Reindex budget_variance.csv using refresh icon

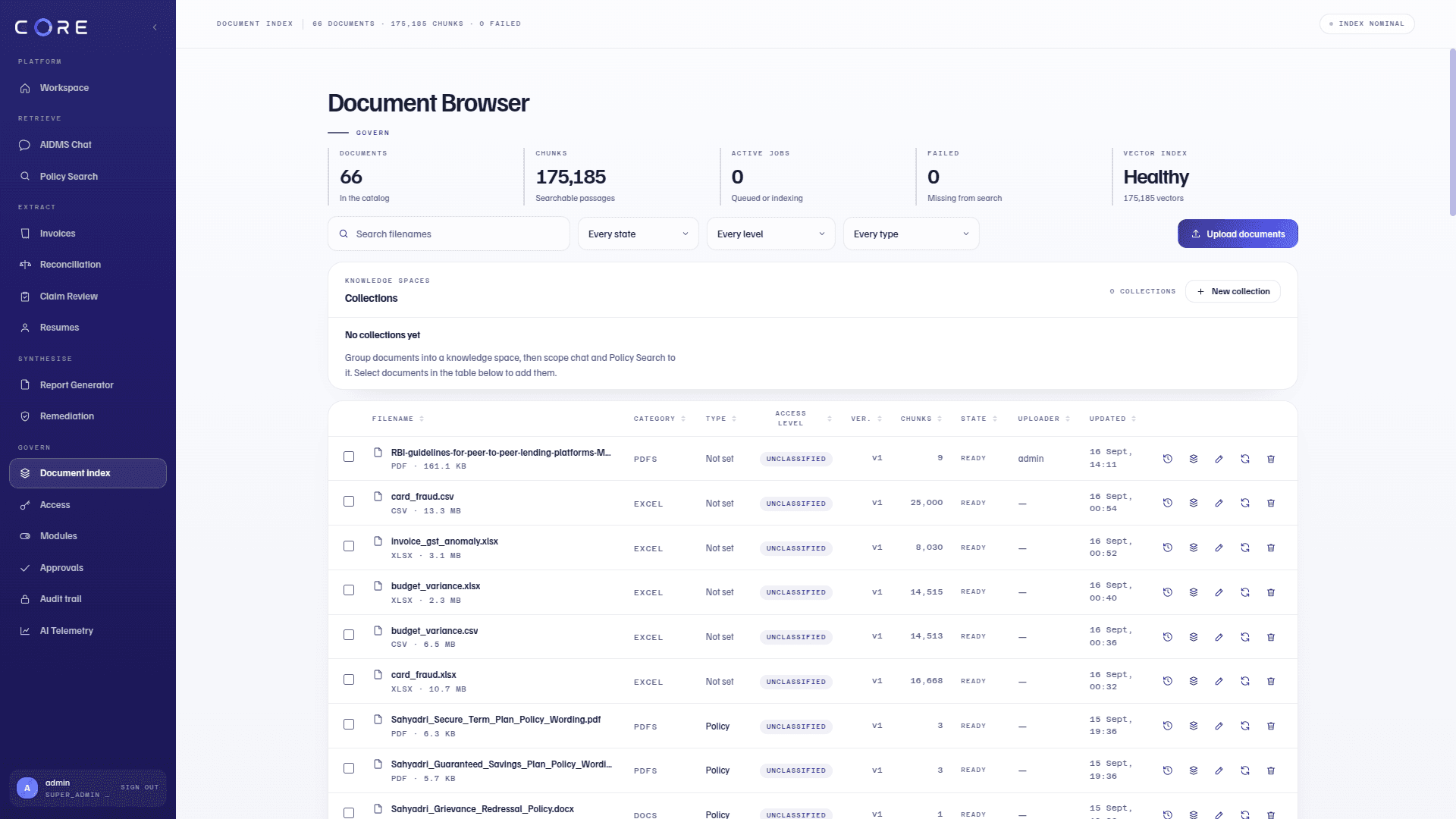(1245, 637)
